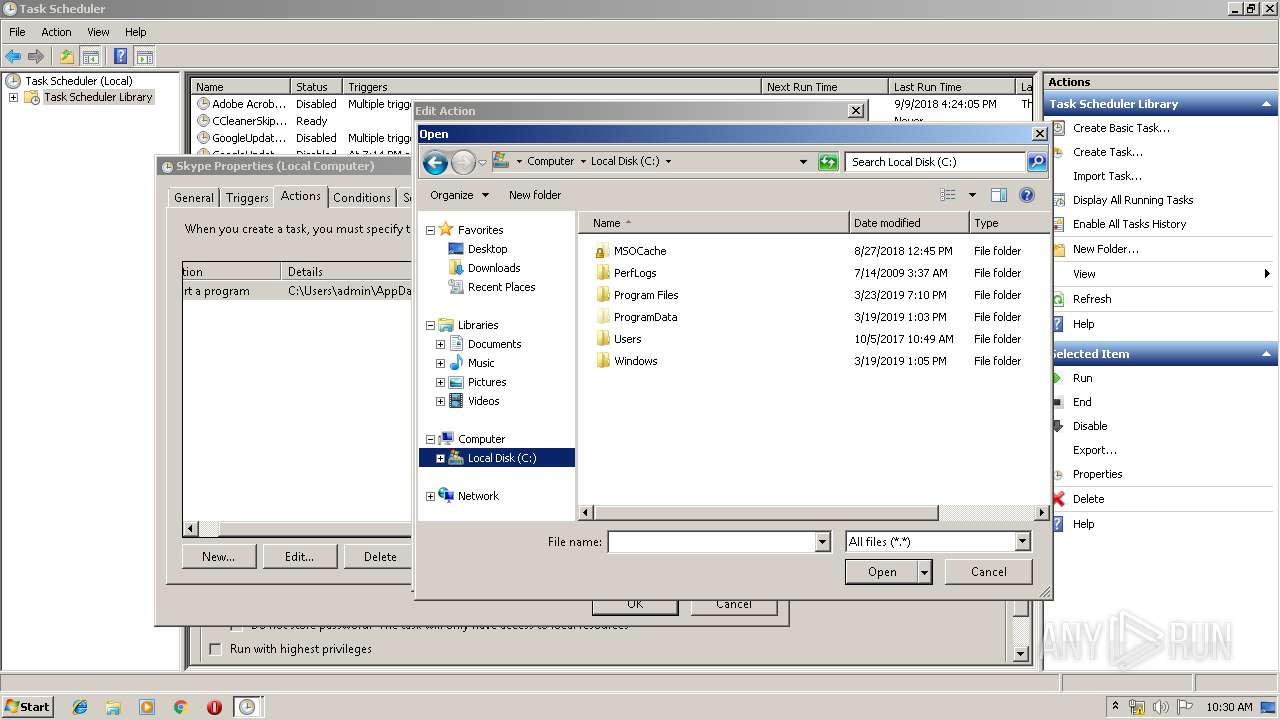Open Downloads under Favorites
This screenshot has height=720, width=1280.
click(x=484, y=268)
